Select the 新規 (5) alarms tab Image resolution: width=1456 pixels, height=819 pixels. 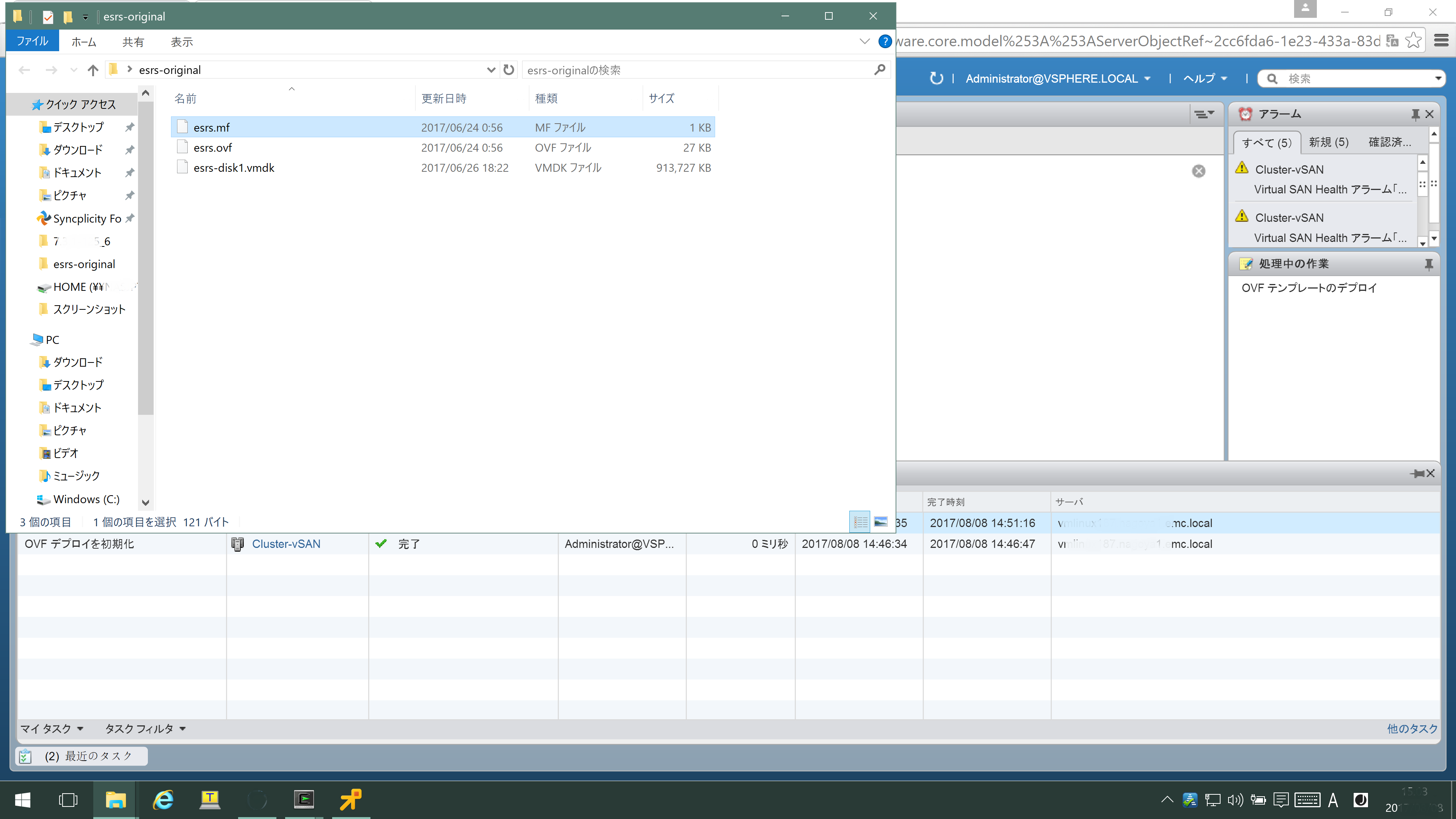pos(1329,142)
